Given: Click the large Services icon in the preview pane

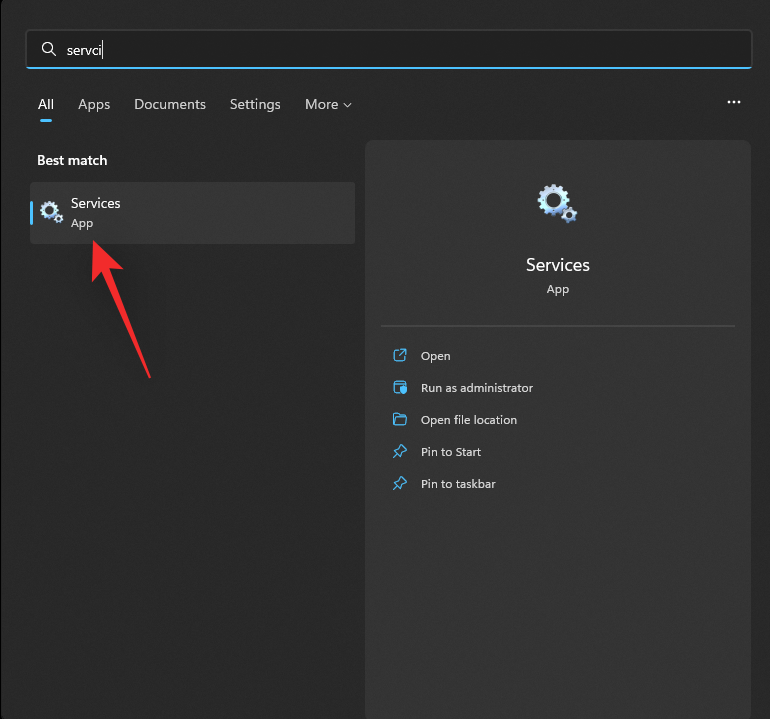Looking at the screenshot, I should pyautogui.click(x=557, y=203).
